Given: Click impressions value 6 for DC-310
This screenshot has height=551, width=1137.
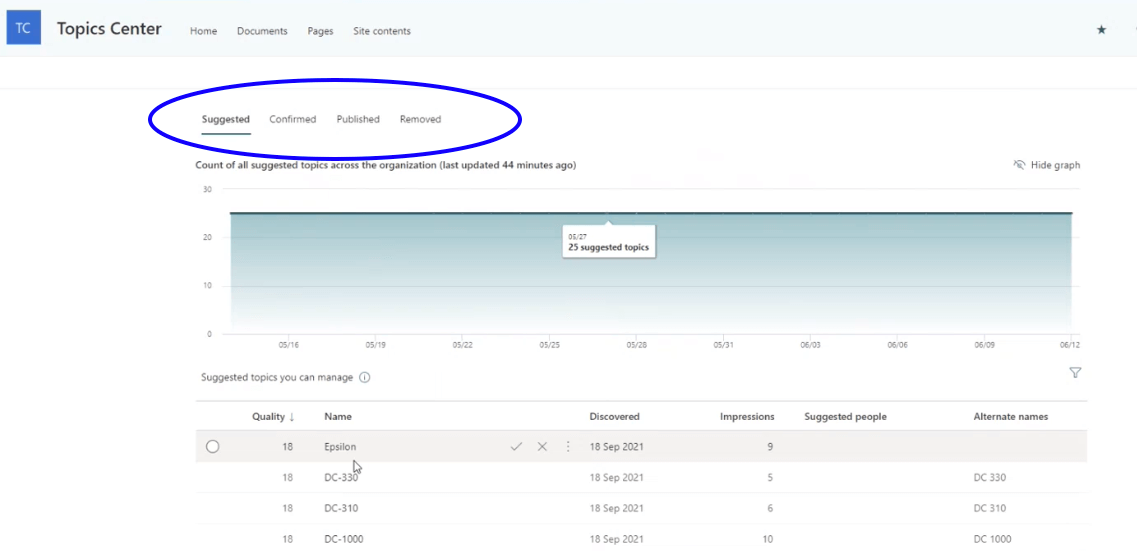Looking at the screenshot, I should (770, 508).
